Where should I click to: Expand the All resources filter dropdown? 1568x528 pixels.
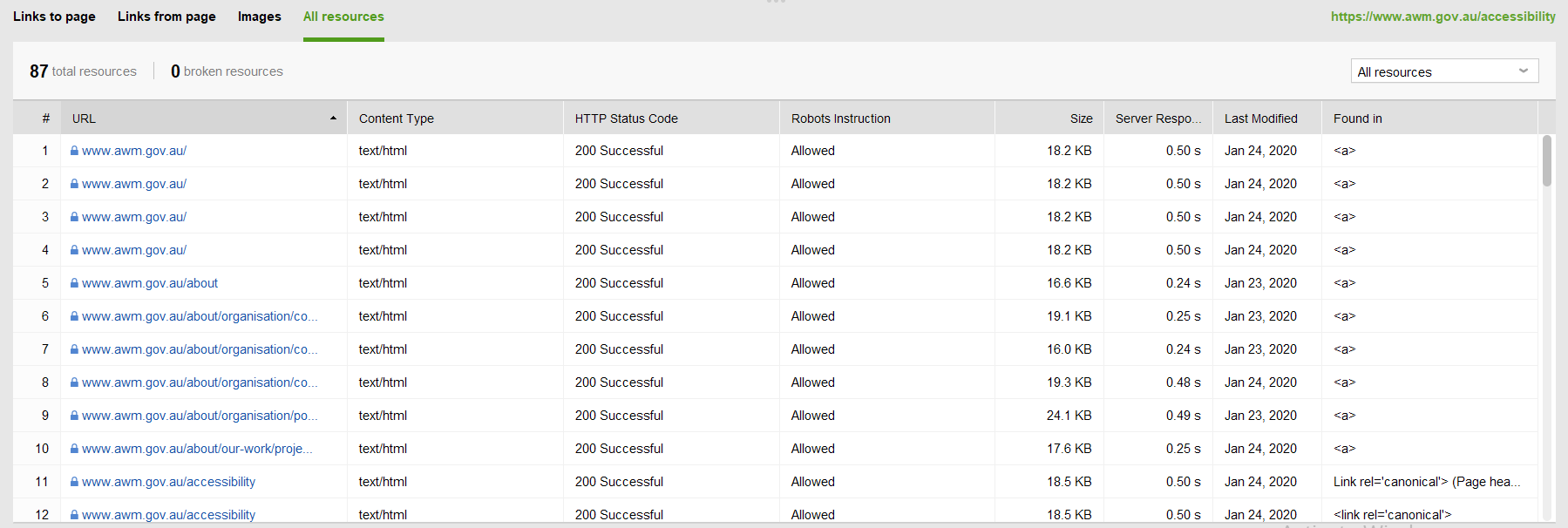(1444, 71)
